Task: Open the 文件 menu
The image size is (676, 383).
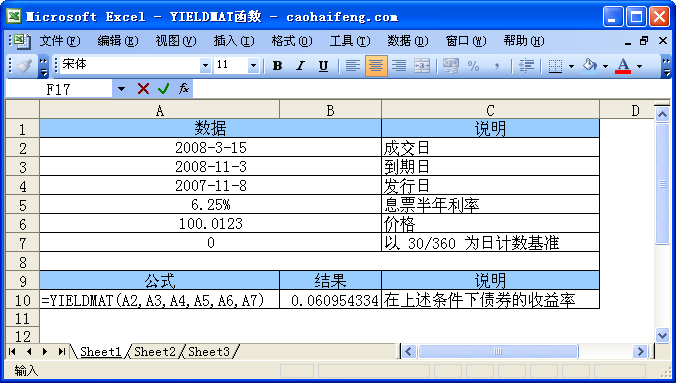Action: (60, 41)
